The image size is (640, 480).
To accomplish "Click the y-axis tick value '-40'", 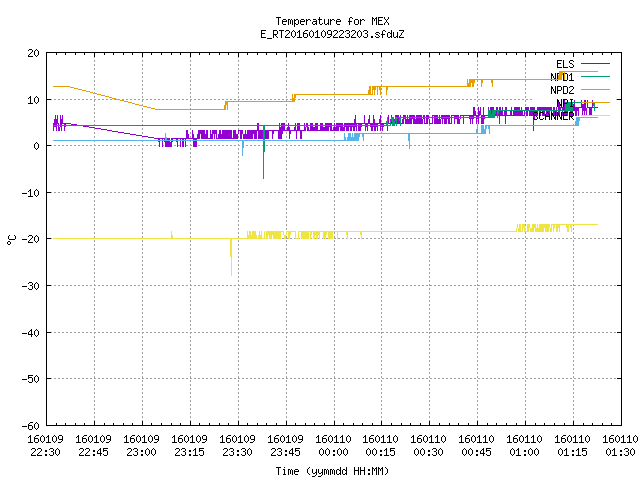I will (30, 333).
